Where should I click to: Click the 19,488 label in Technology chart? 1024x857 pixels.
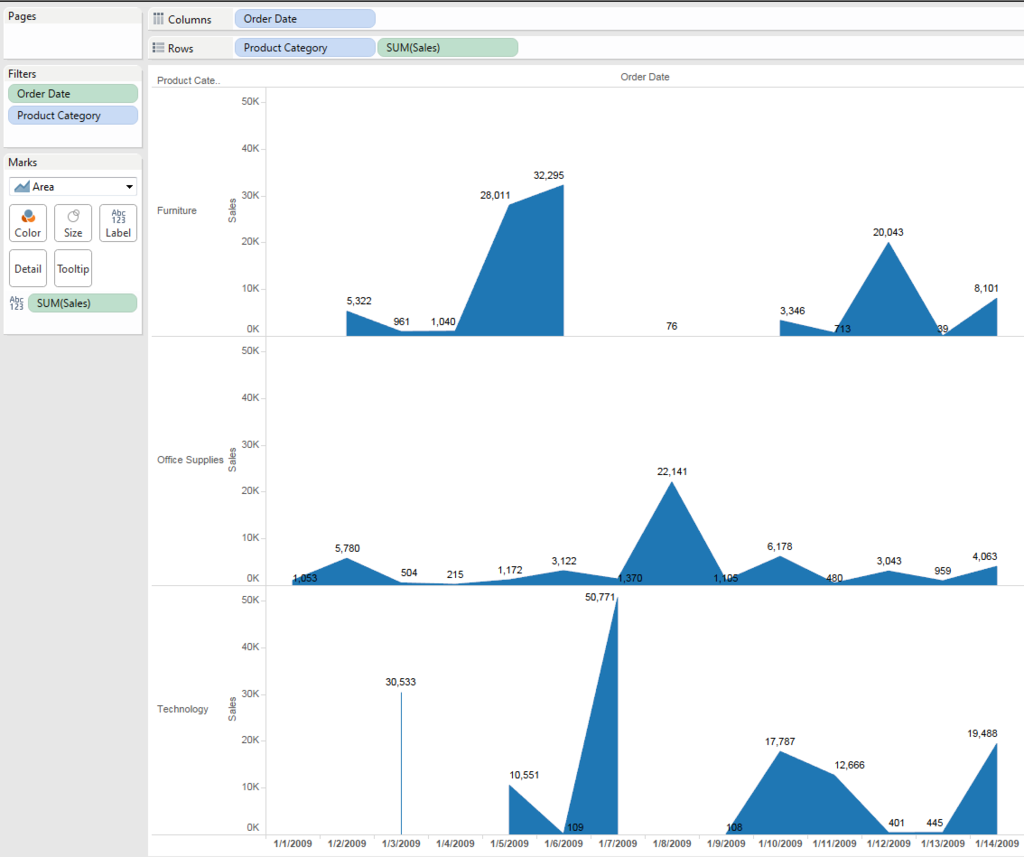pyautogui.click(x=982, y=734)
